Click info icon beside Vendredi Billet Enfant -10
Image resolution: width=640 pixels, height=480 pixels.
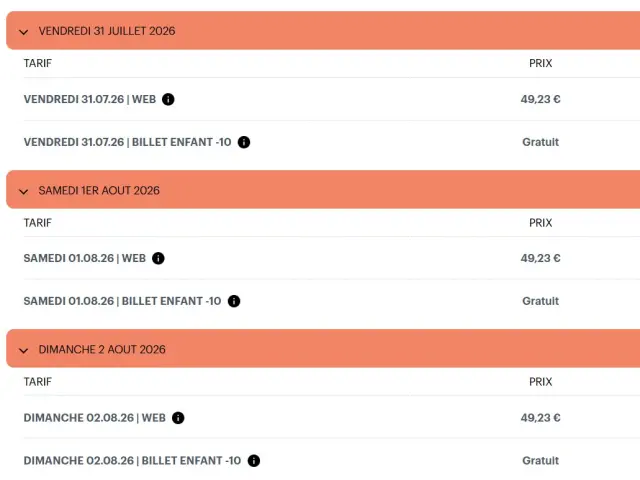244,142
